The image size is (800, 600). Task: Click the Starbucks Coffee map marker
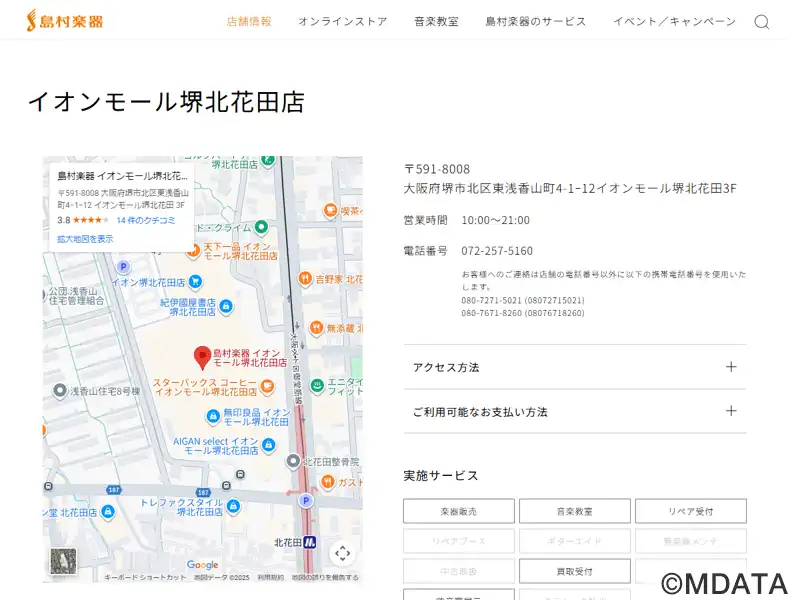[x=266, y=388]
